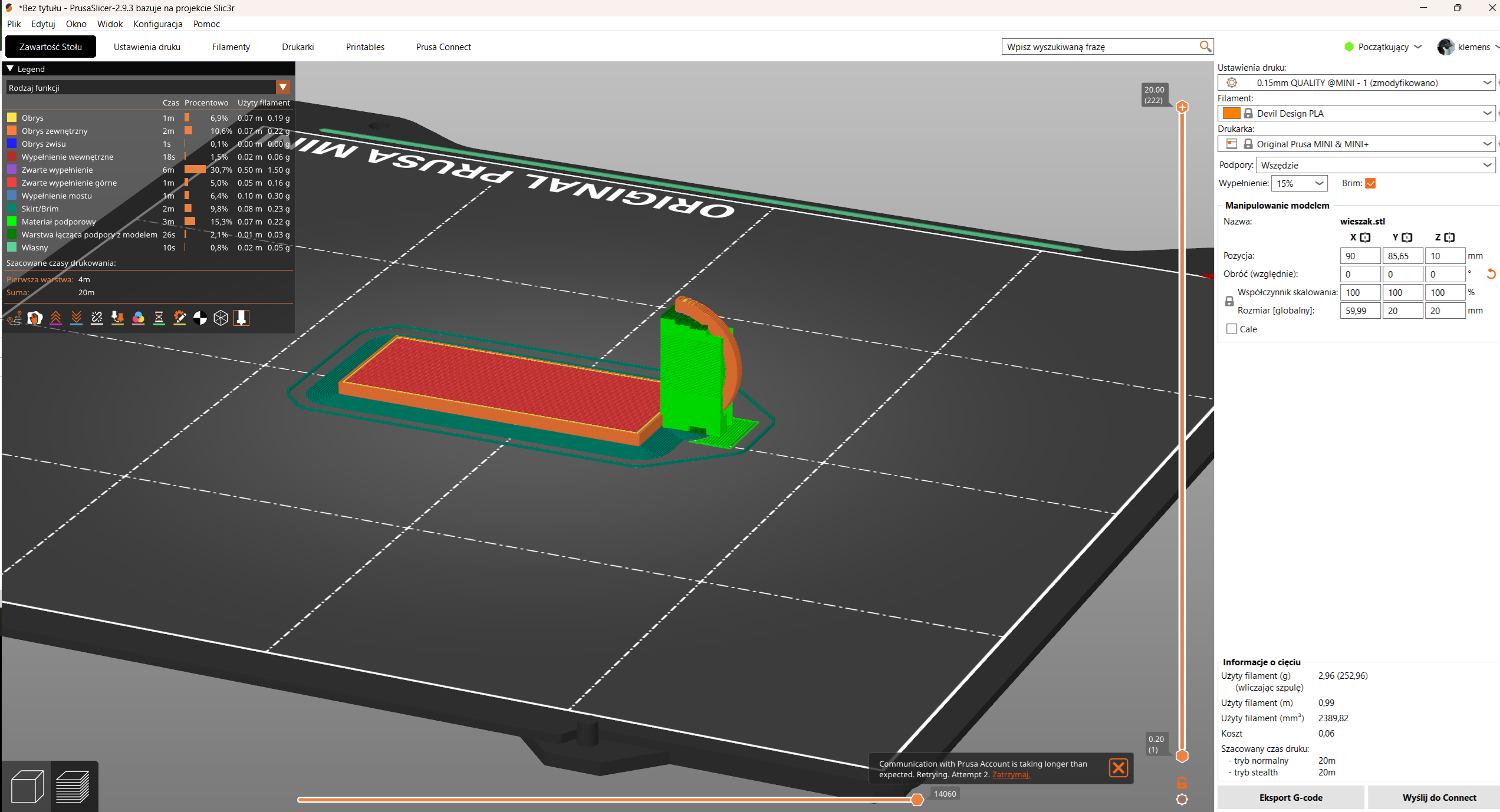
Task: Click the horizontal moves slider thumb
Action: [x=917, y=800]
